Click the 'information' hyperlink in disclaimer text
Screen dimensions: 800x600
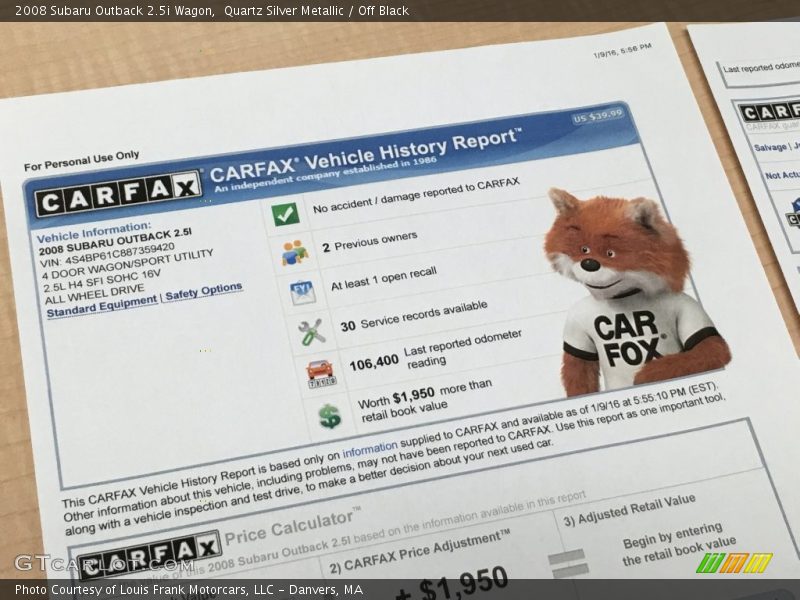pyautogui.click(x=369, y=452)
